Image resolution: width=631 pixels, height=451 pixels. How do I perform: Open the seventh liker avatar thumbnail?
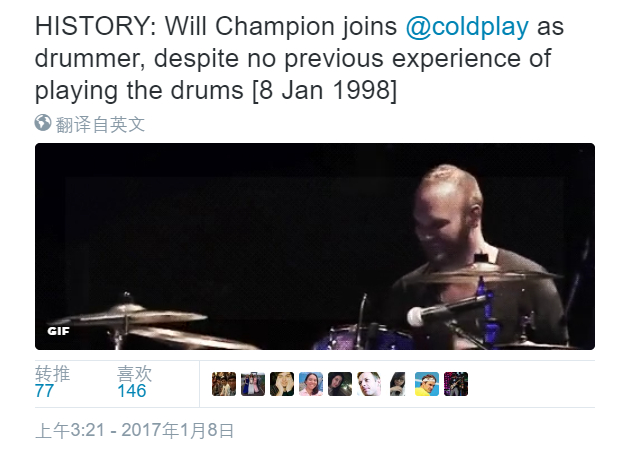pyautogui.click(x=398, y=384)
